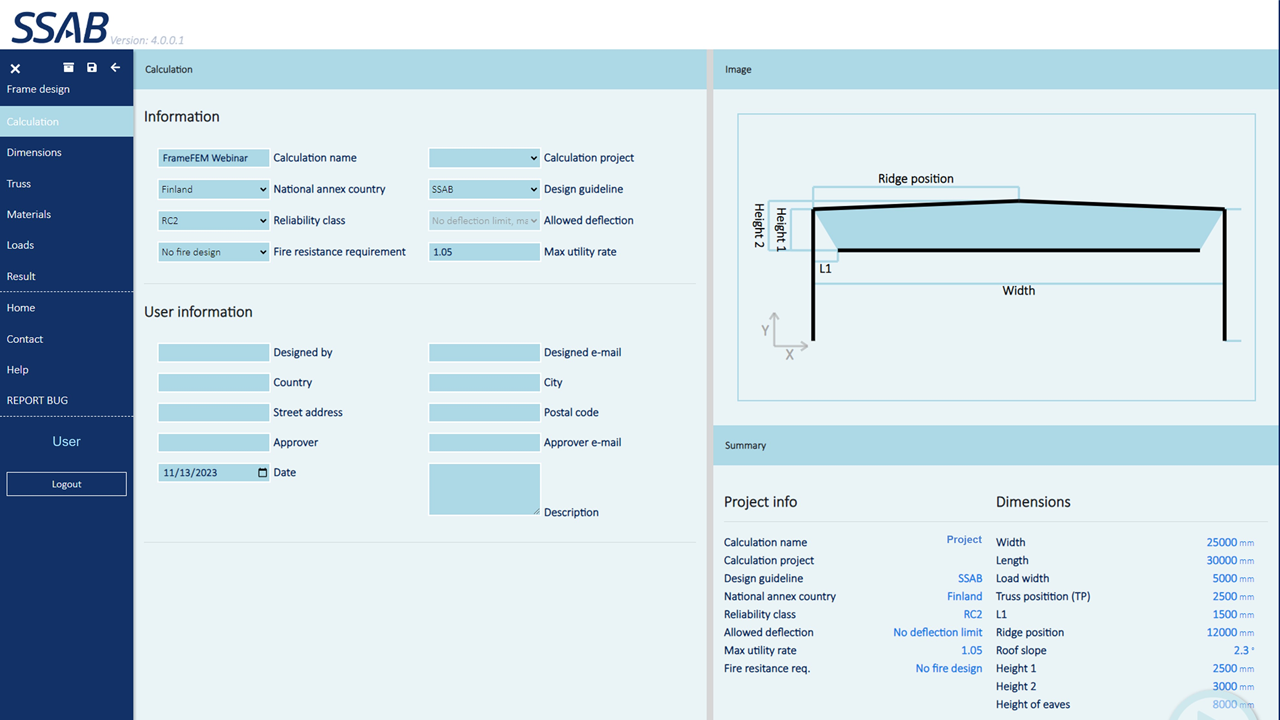
Task: Click the Frame design sidebar title
Action: [x=38, y=90]
